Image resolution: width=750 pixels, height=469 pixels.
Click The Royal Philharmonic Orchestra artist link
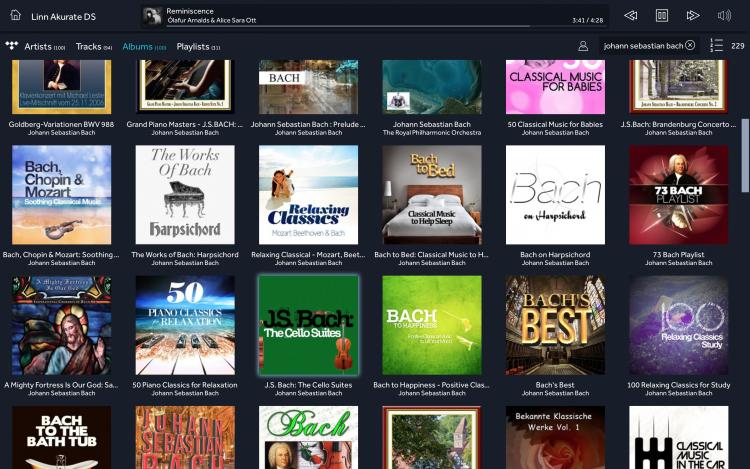(432, 133)
